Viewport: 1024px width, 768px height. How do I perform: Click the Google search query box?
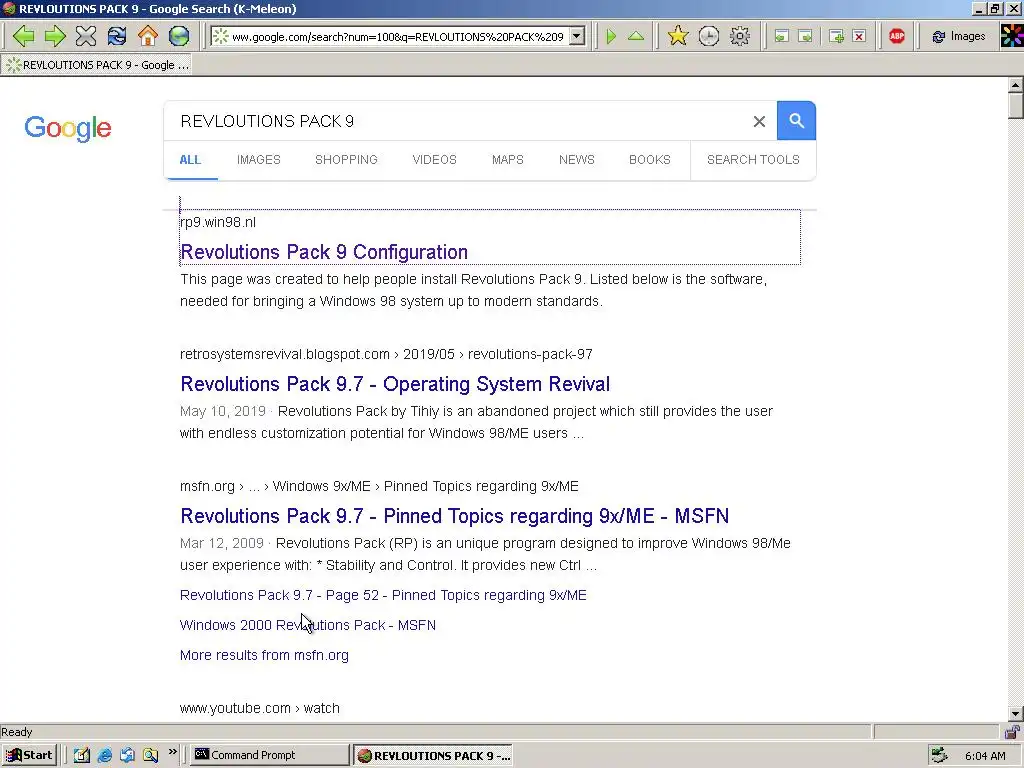point(457,121)
